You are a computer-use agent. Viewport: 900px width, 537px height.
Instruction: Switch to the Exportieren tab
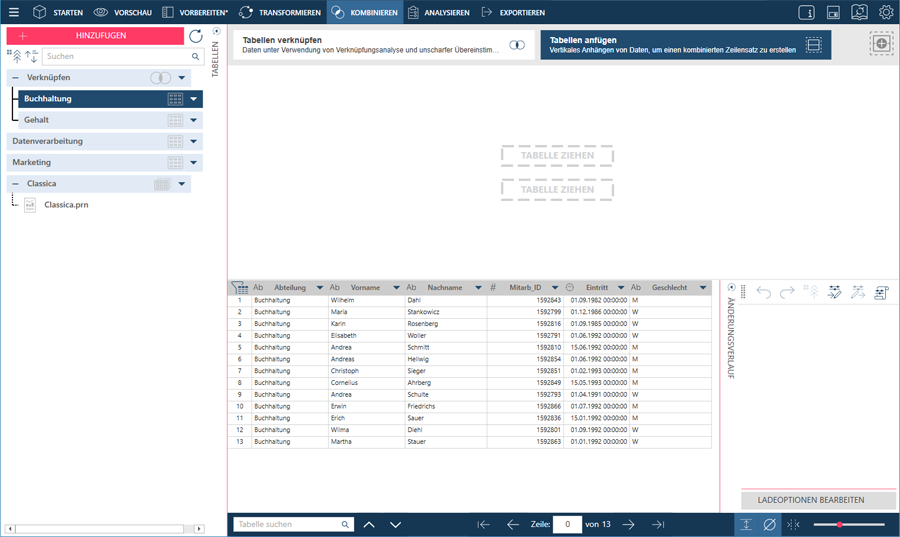(513, 12)
